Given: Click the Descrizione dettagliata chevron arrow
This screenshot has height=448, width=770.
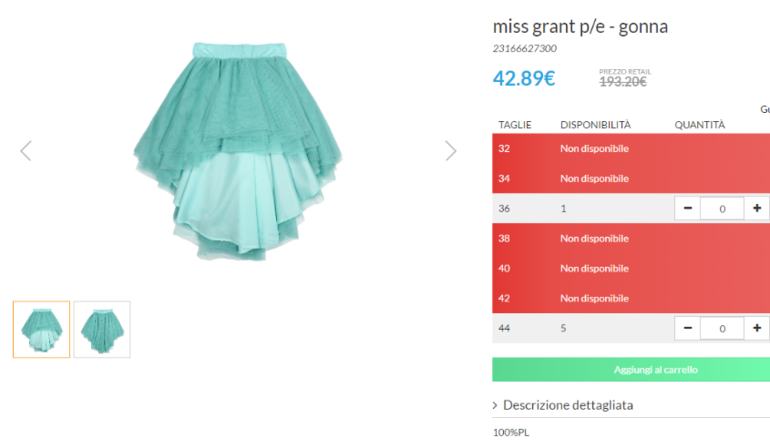Looking at the screenshot, I should coord(495,405).
